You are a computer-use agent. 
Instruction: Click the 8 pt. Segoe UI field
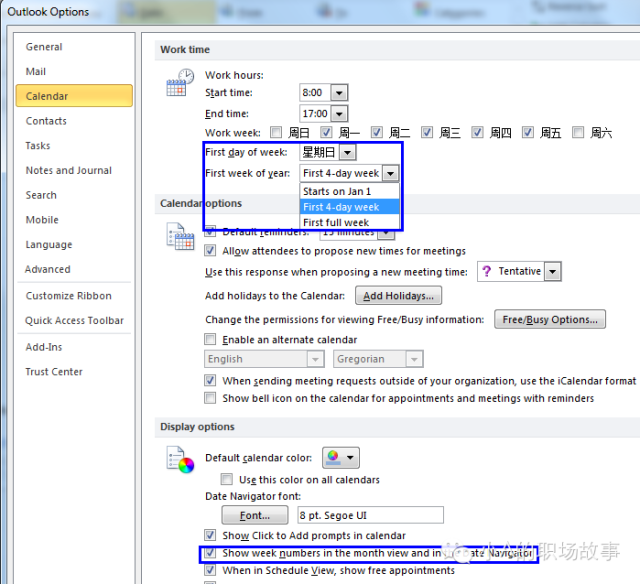tap(370, 515)
